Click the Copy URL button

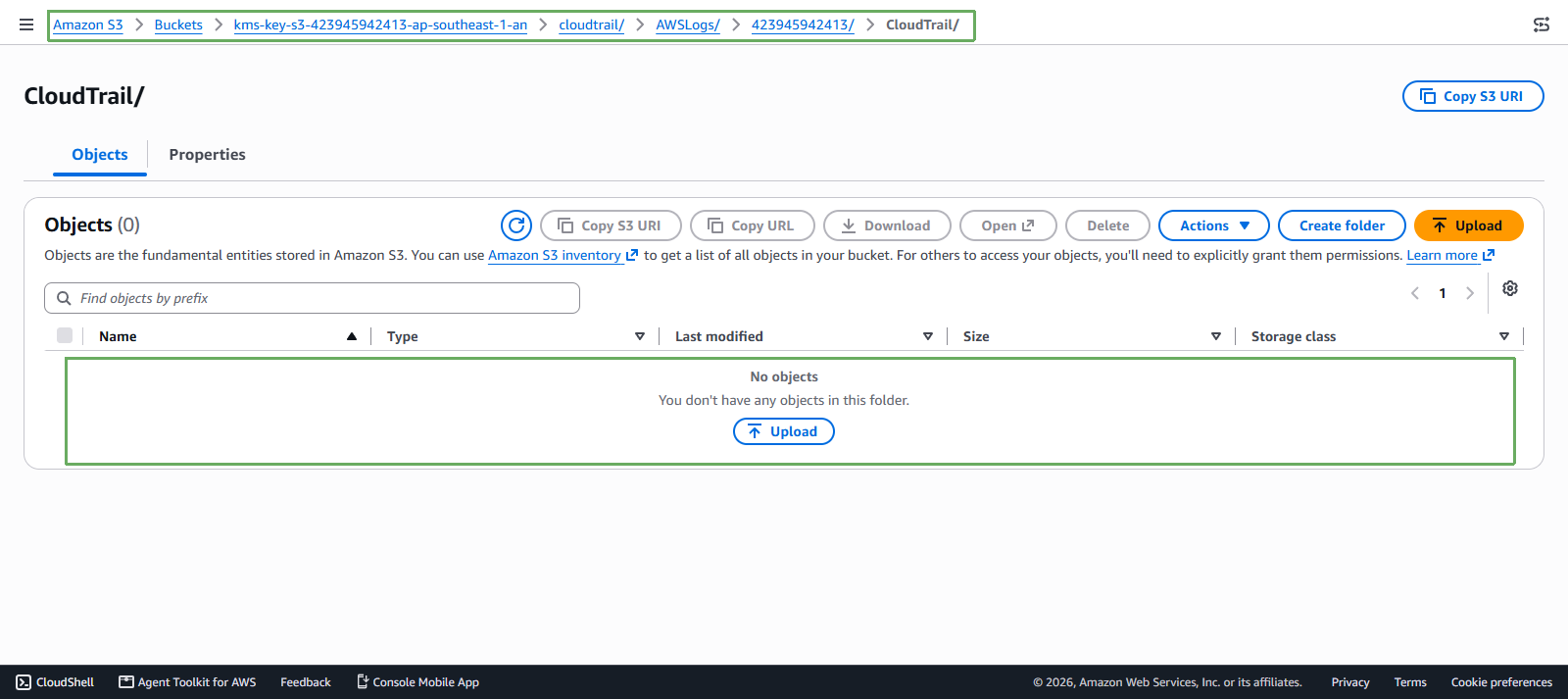point(752,225)
